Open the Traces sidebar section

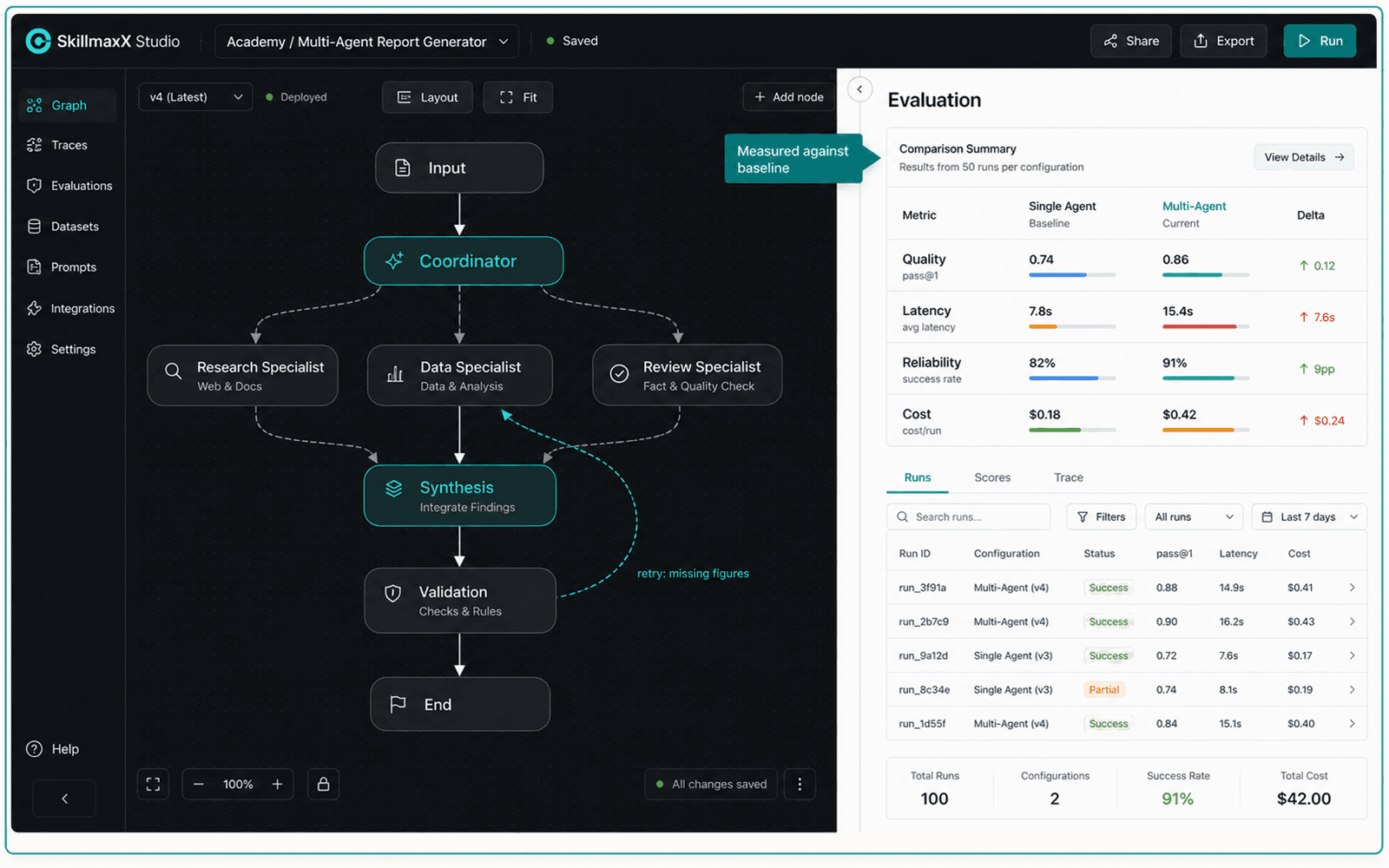click(57, 145)
